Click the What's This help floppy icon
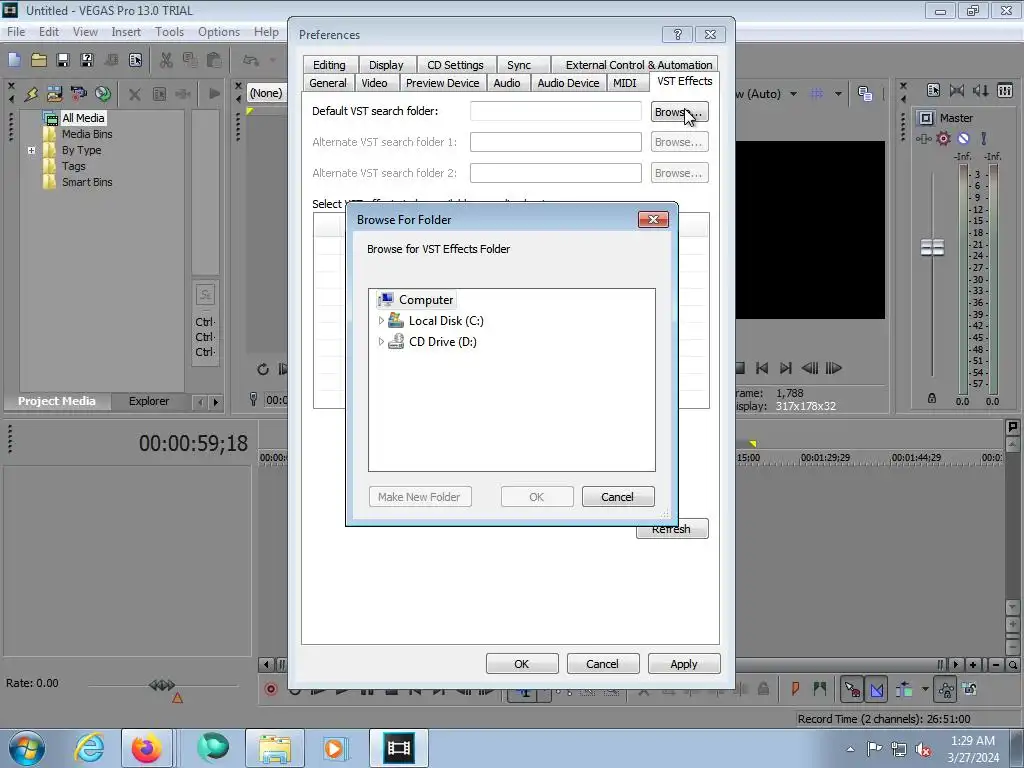Image resolution: width=1024 pixels, height=768 pixels. pyautogui.click(x=87, y=60)
